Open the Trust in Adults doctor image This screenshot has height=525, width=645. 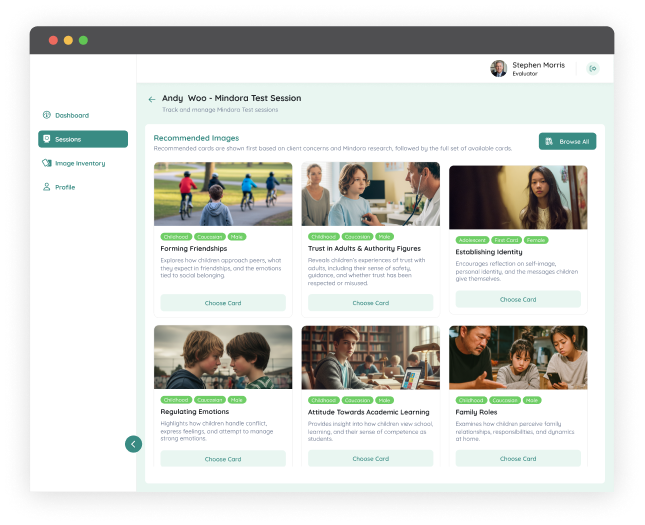[370, 194]
